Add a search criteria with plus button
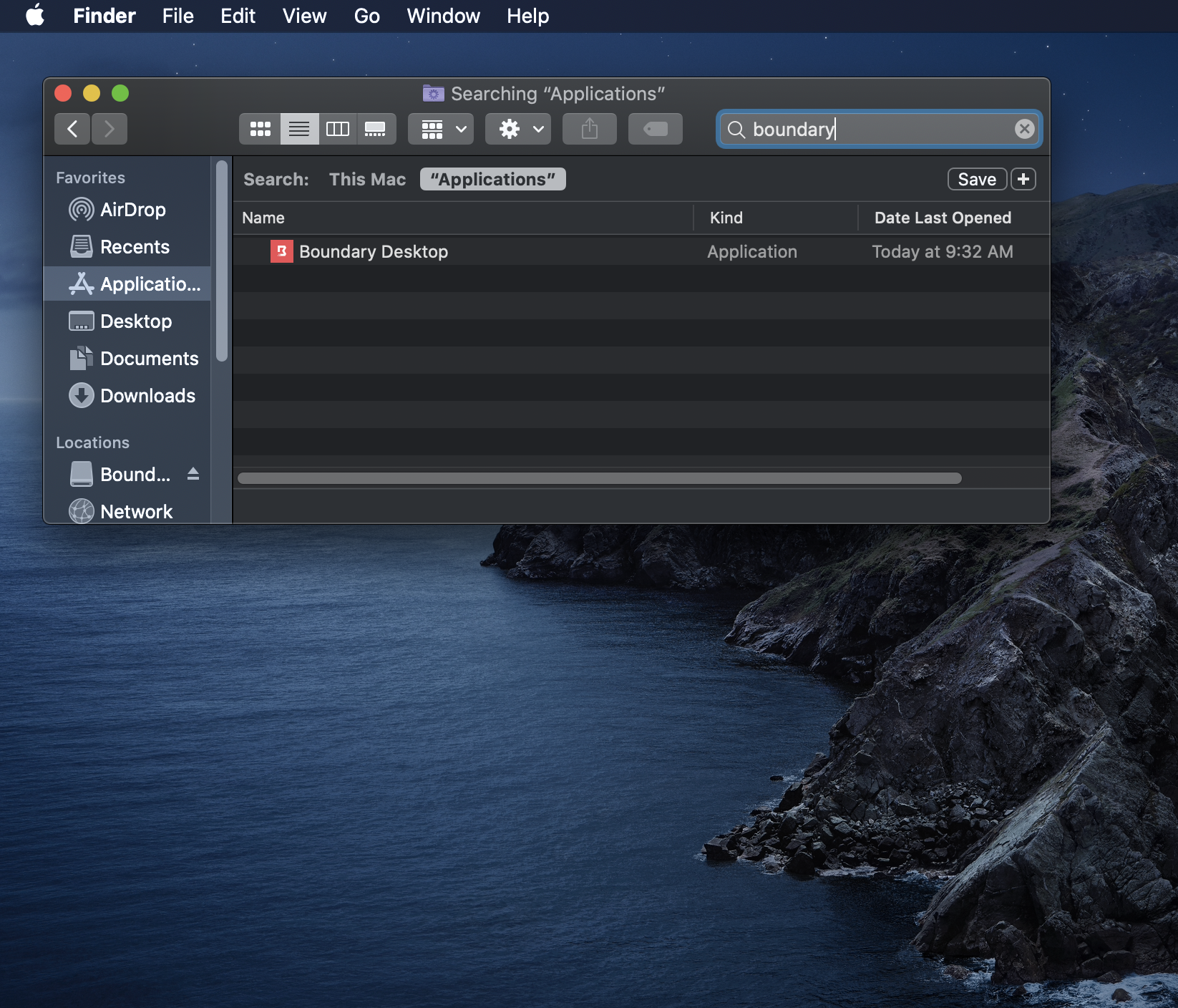 [x=1023, y=179]
